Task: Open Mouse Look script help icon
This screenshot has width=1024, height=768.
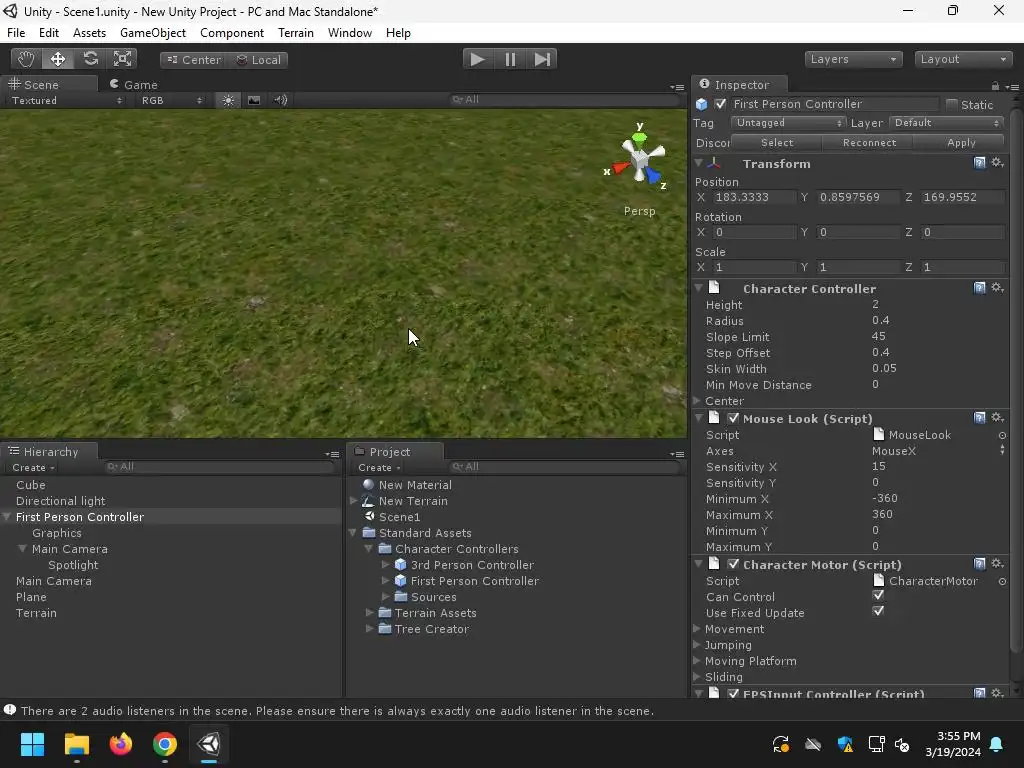Action: 980,418
